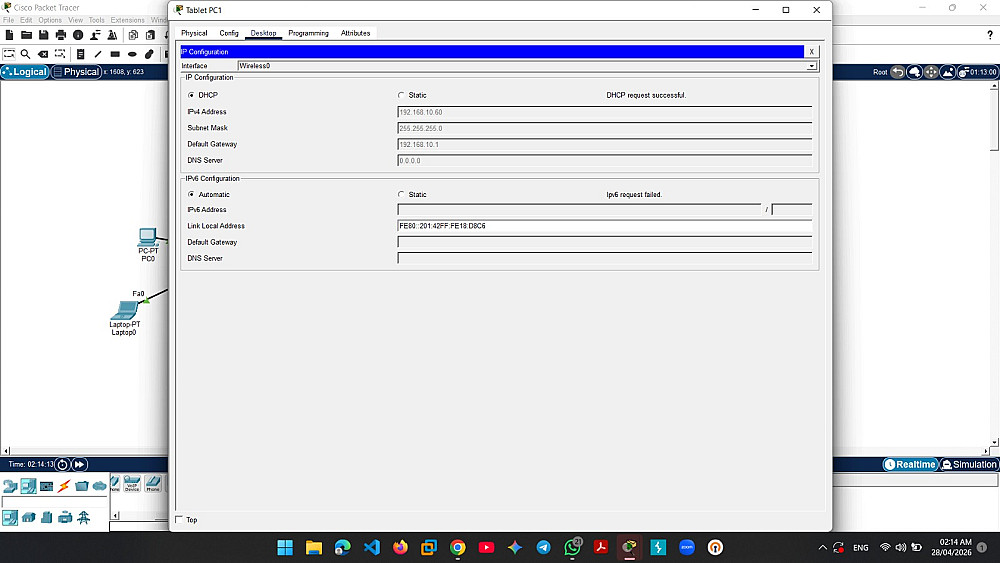This screenshot has height=563, width=1000.
Task: Open file via the folder toolbar icon
Action: click(x=26, y=35)
